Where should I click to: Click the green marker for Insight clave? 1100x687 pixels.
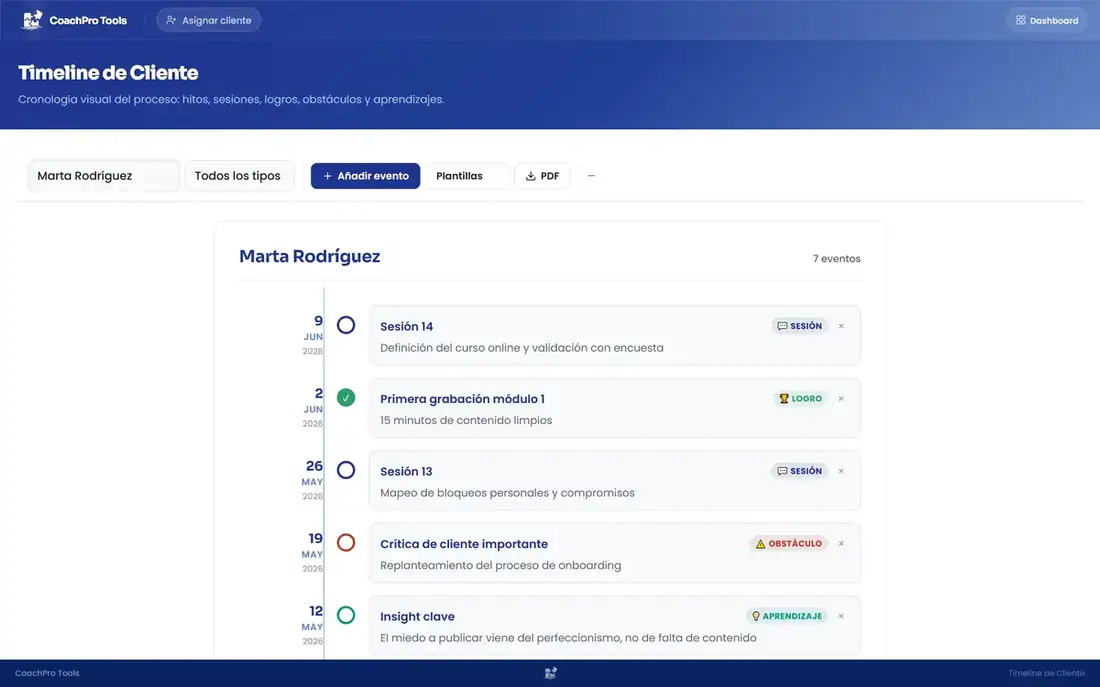[346, 615]
